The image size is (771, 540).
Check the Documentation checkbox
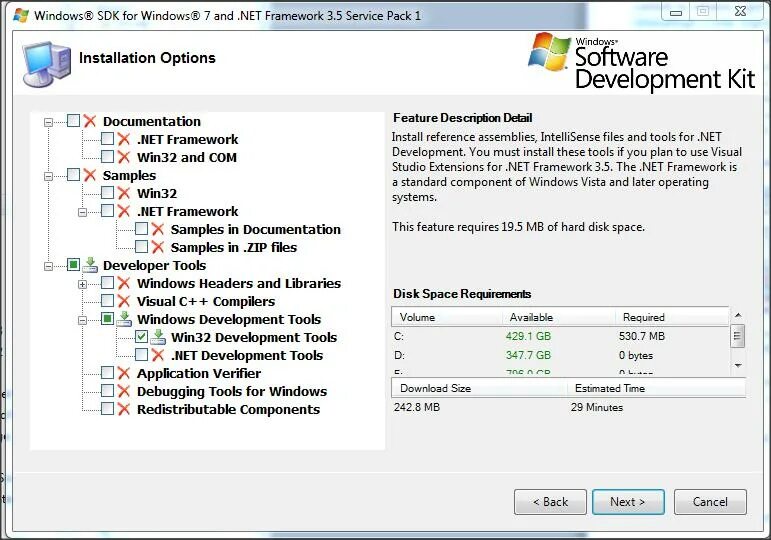73,120
